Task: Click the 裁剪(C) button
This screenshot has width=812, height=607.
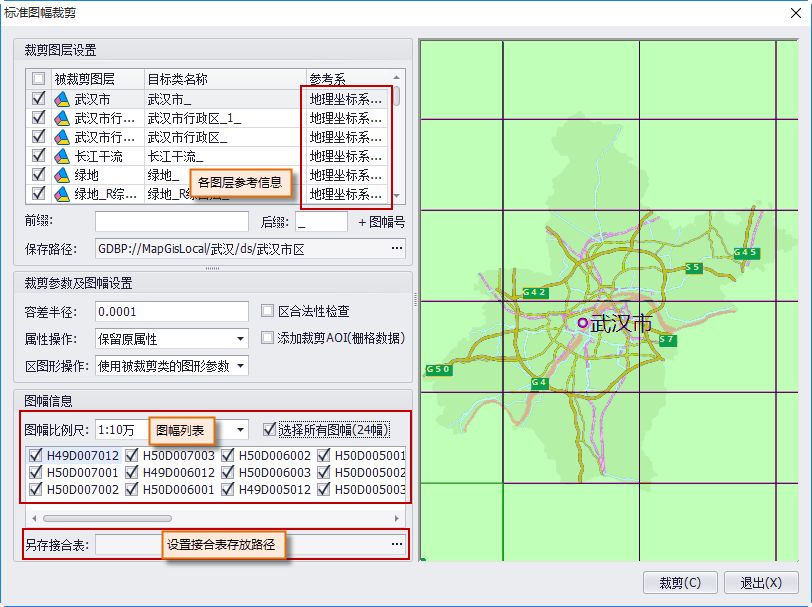Action: click(x=680, y=583)
